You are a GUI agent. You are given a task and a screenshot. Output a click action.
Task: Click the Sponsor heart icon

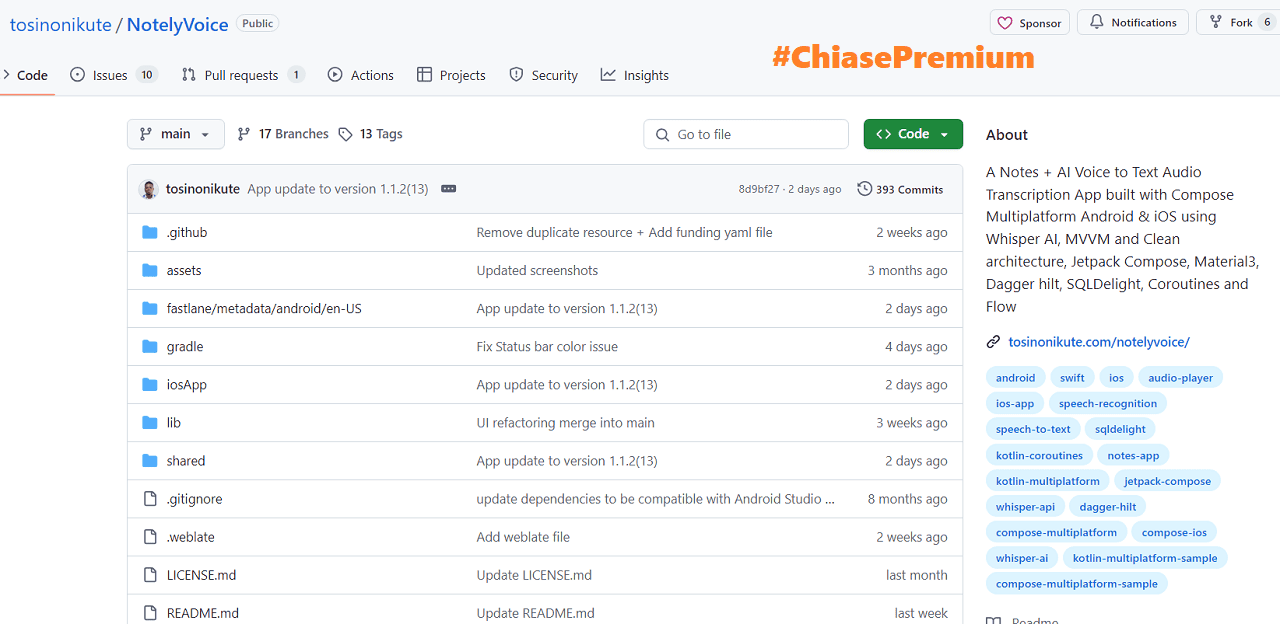pos(1005,23)
